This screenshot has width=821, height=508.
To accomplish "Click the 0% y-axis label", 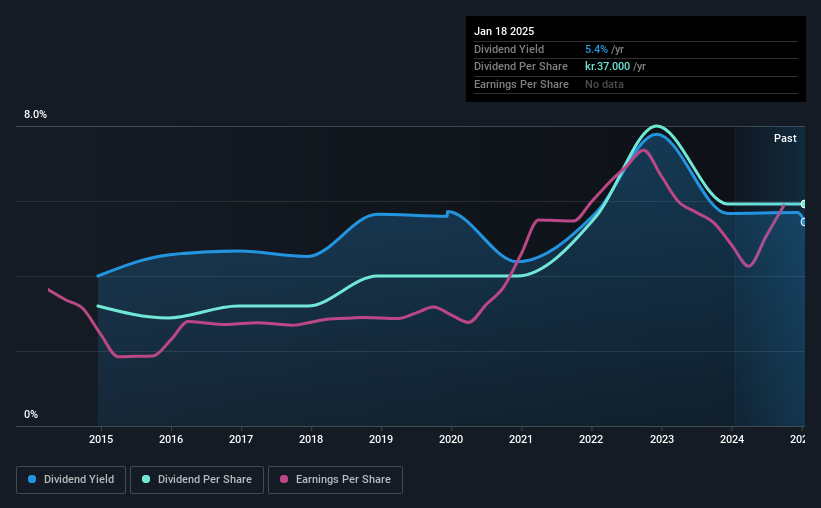I will coord(31,414).
